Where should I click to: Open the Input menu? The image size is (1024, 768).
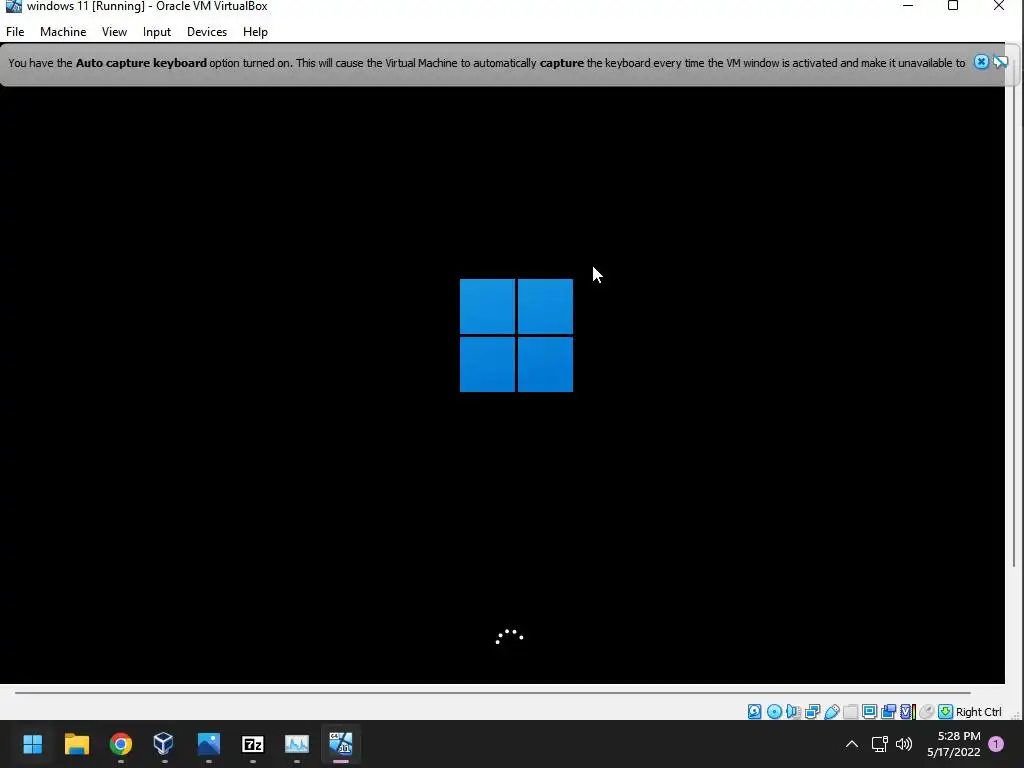pos(157,31)
